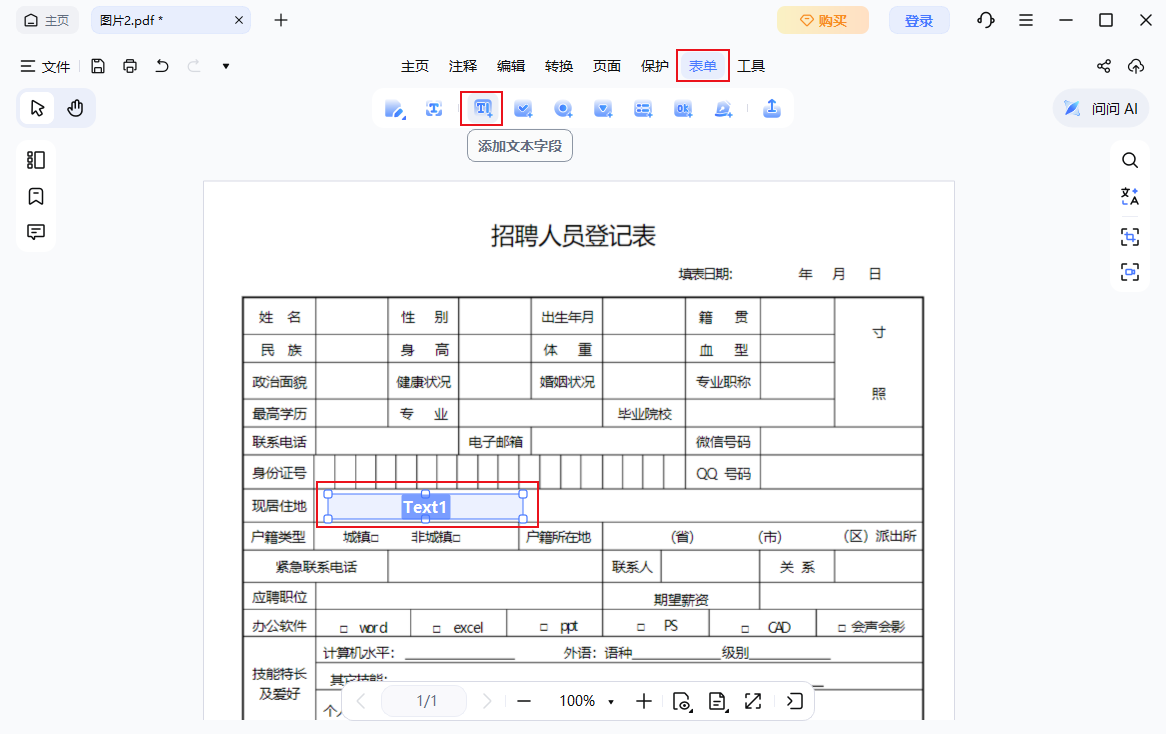Select the add signature field tool
This screenshot has width=1166, height=734.
click(x=723, y=109)
